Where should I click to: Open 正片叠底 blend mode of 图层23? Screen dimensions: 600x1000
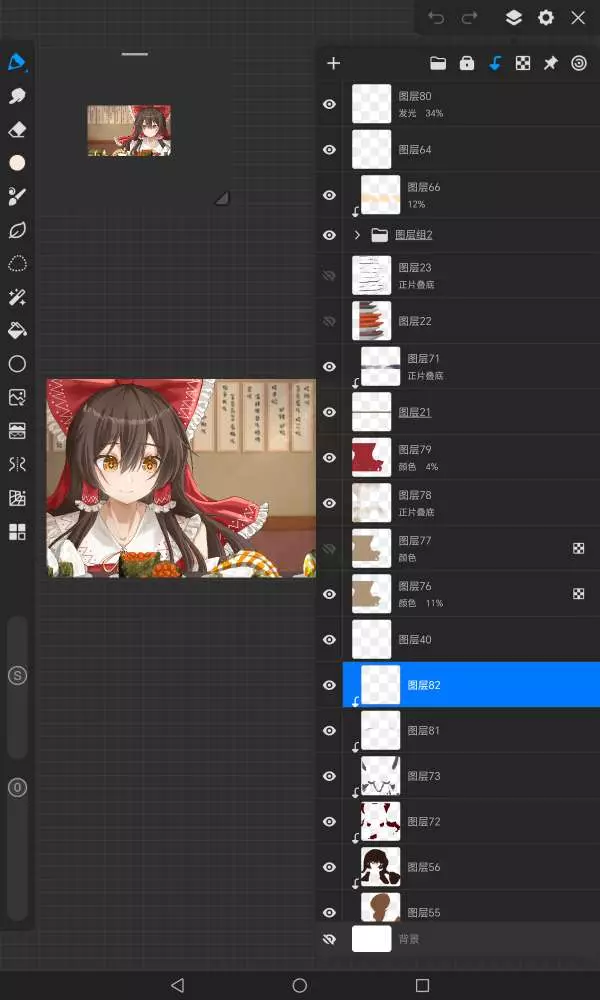pyautogui.click(x=416, y=285)
